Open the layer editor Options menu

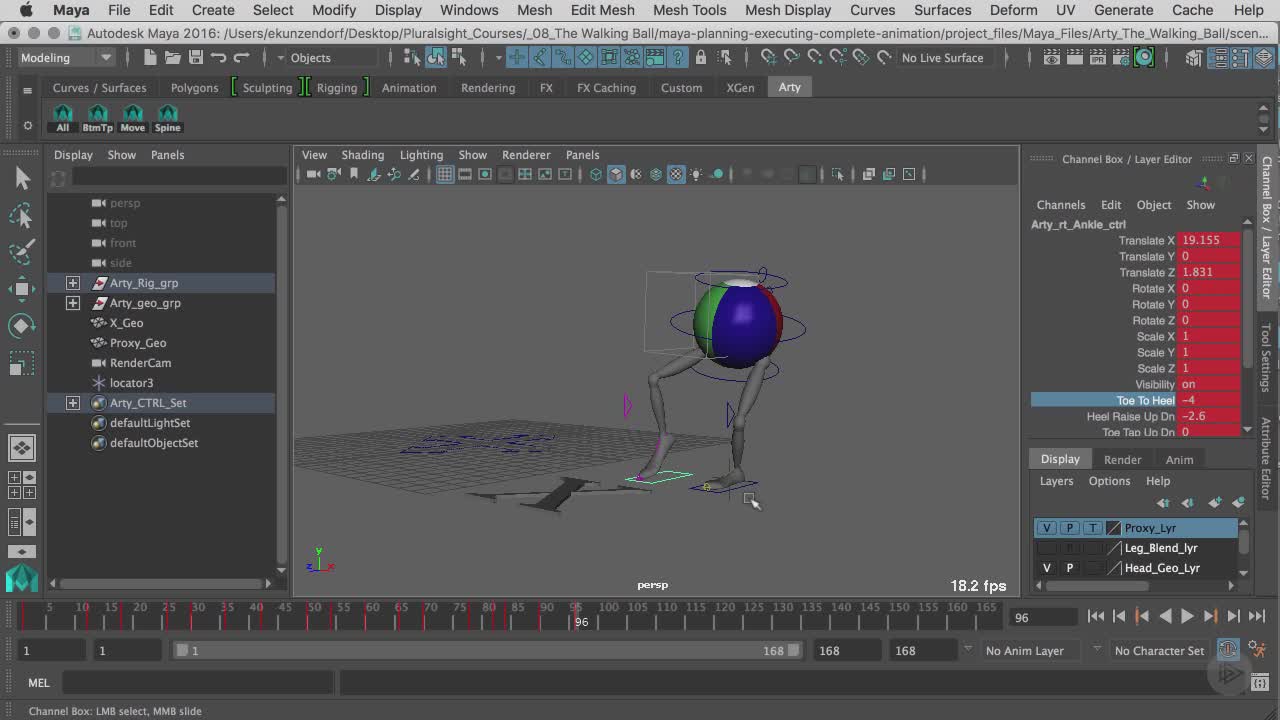pyautogui.click(x=1109, y=481)
